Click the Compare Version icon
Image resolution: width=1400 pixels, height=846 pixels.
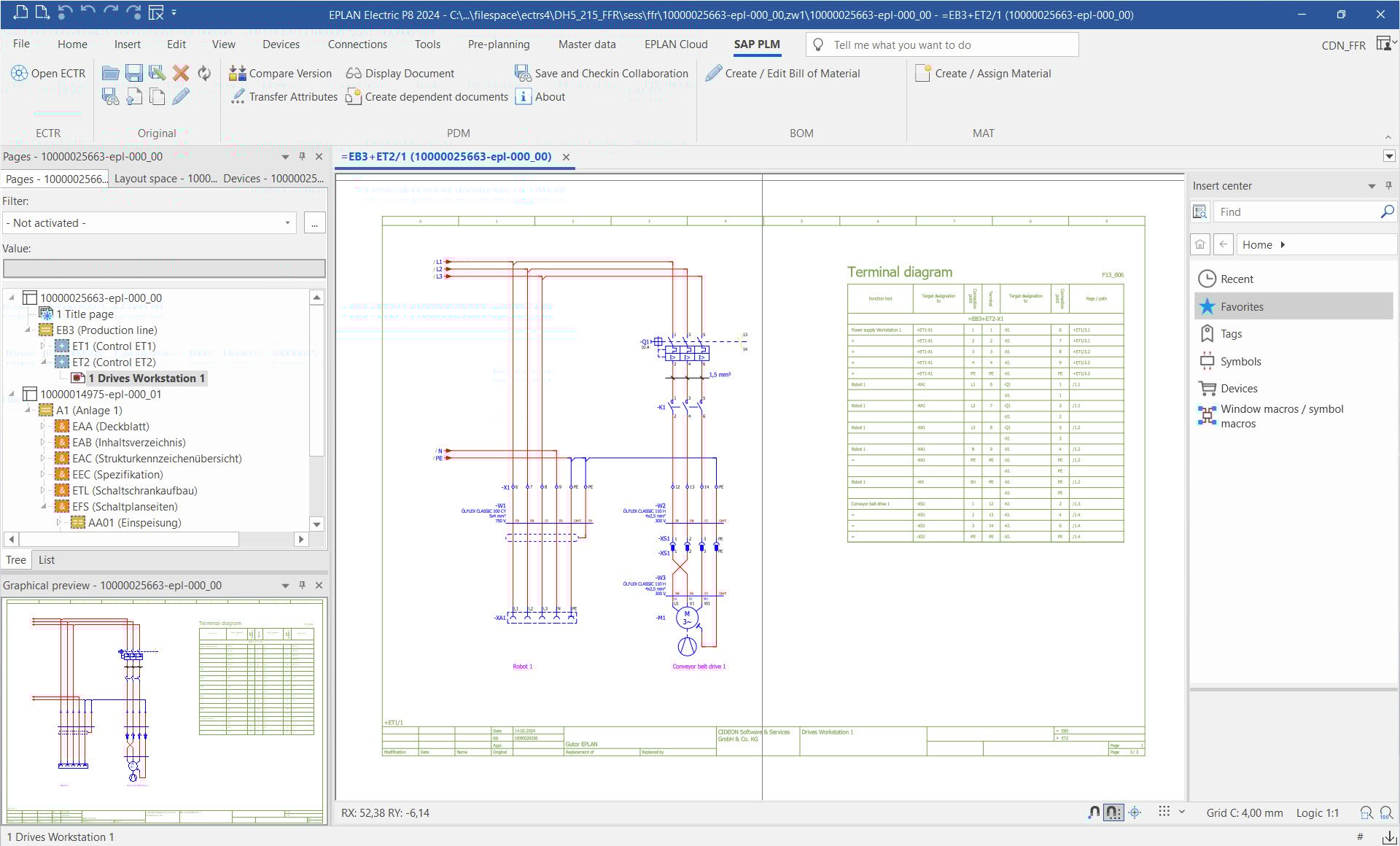[x=237, y=73]
